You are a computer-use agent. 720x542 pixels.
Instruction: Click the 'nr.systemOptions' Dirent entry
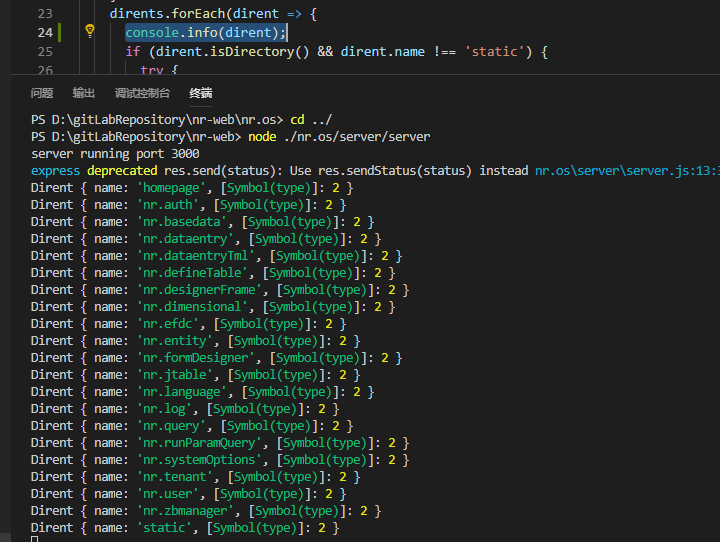pos(220,460)
